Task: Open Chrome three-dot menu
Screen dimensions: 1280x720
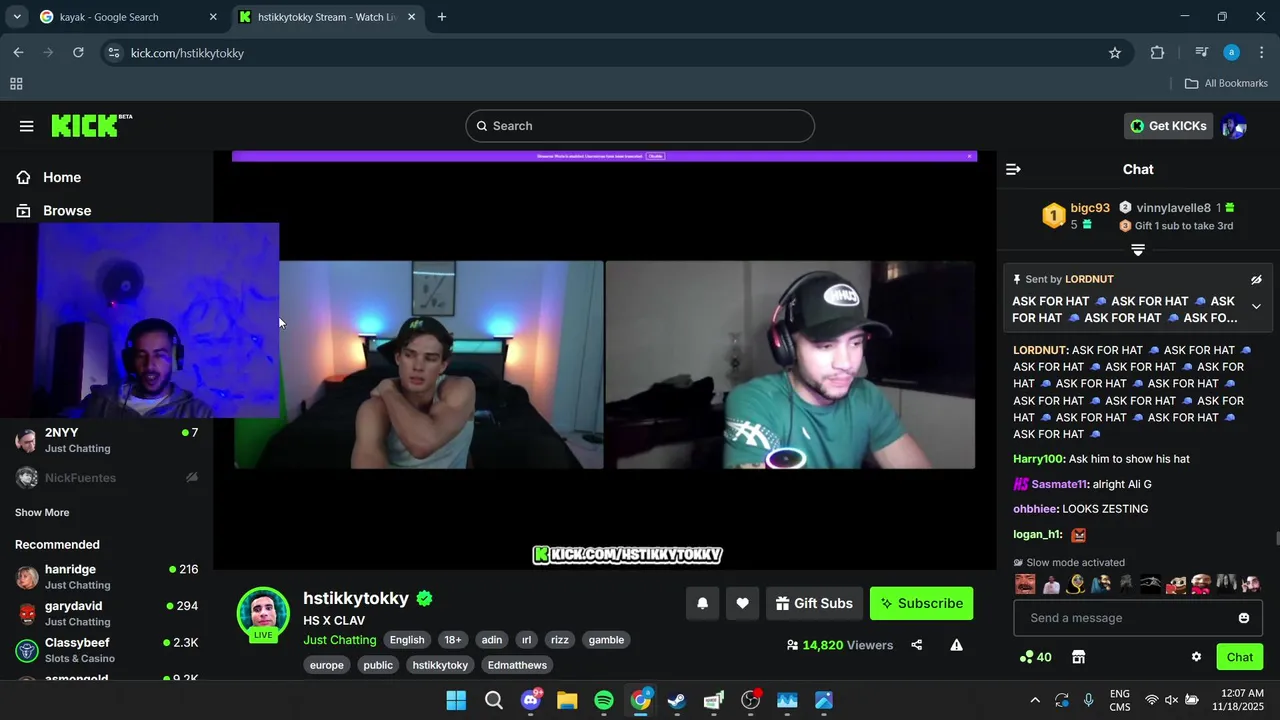Action: point(1261,53)
